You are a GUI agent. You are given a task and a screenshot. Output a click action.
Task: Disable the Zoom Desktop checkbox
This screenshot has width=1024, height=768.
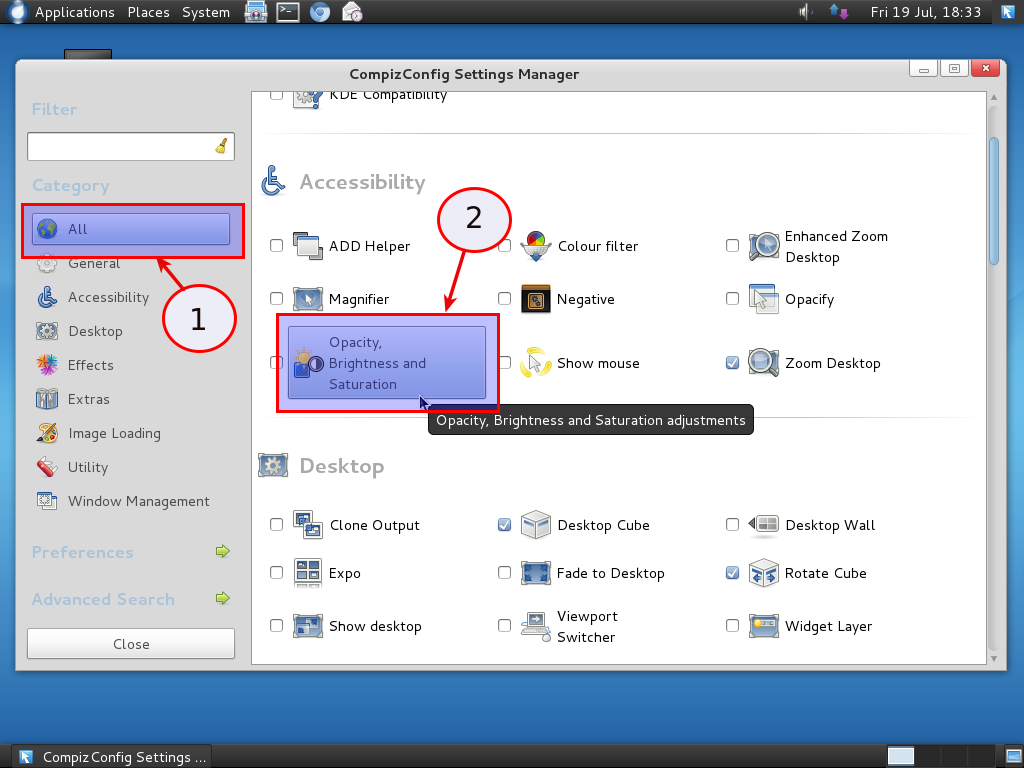[x=732, y=362]
